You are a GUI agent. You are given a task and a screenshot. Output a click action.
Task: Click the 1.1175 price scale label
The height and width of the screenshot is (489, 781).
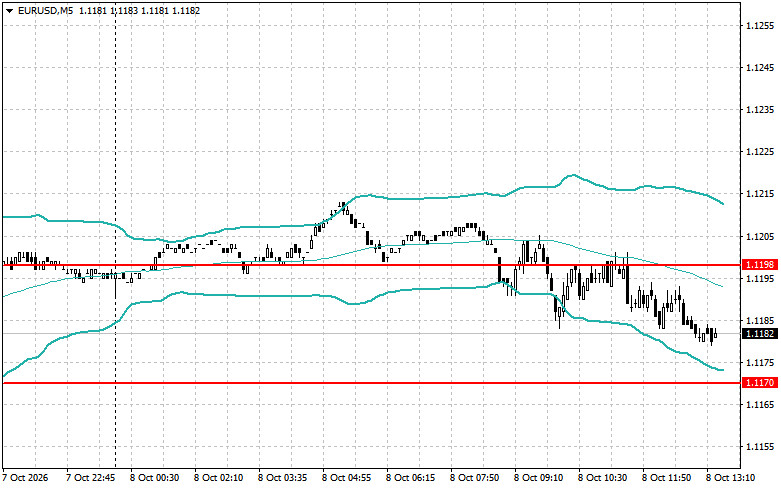tap(760, 362)
